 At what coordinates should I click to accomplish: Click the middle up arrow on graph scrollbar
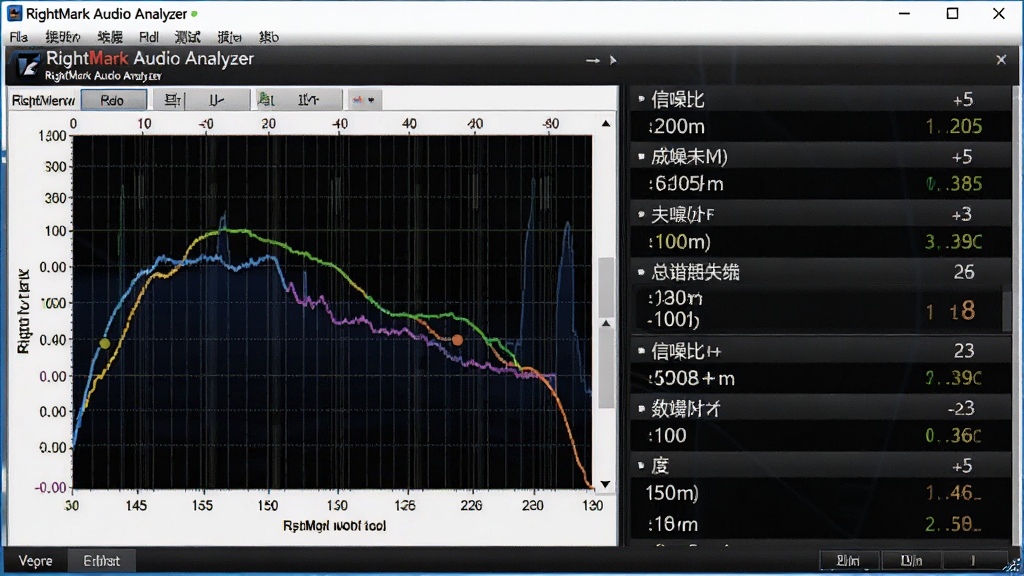[x=606, y=323]
